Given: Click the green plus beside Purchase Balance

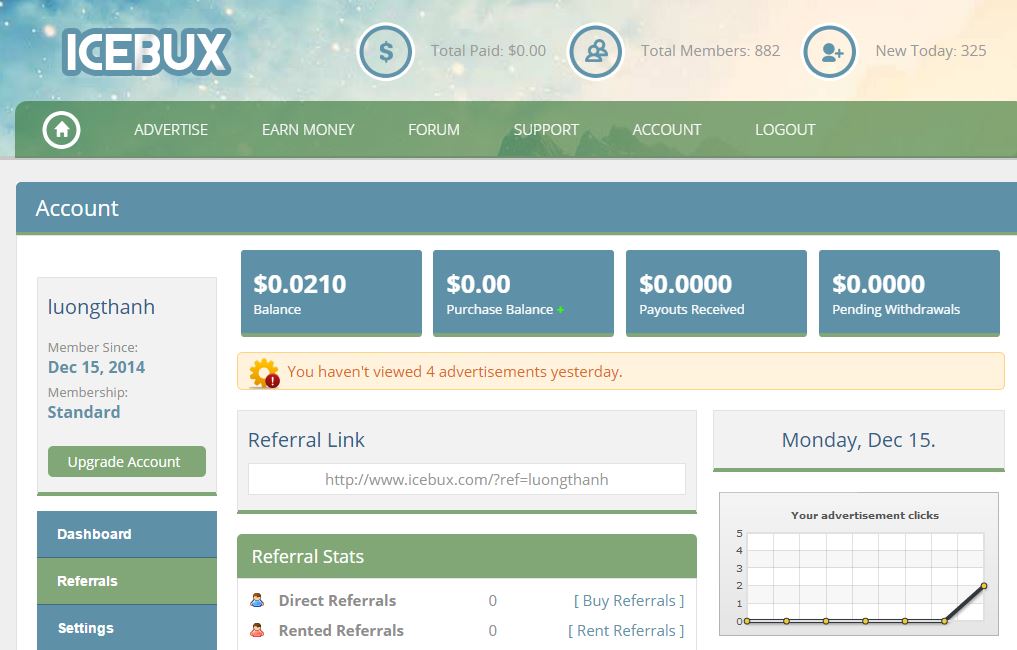Looking at the screenshot, I should (560, 310).
